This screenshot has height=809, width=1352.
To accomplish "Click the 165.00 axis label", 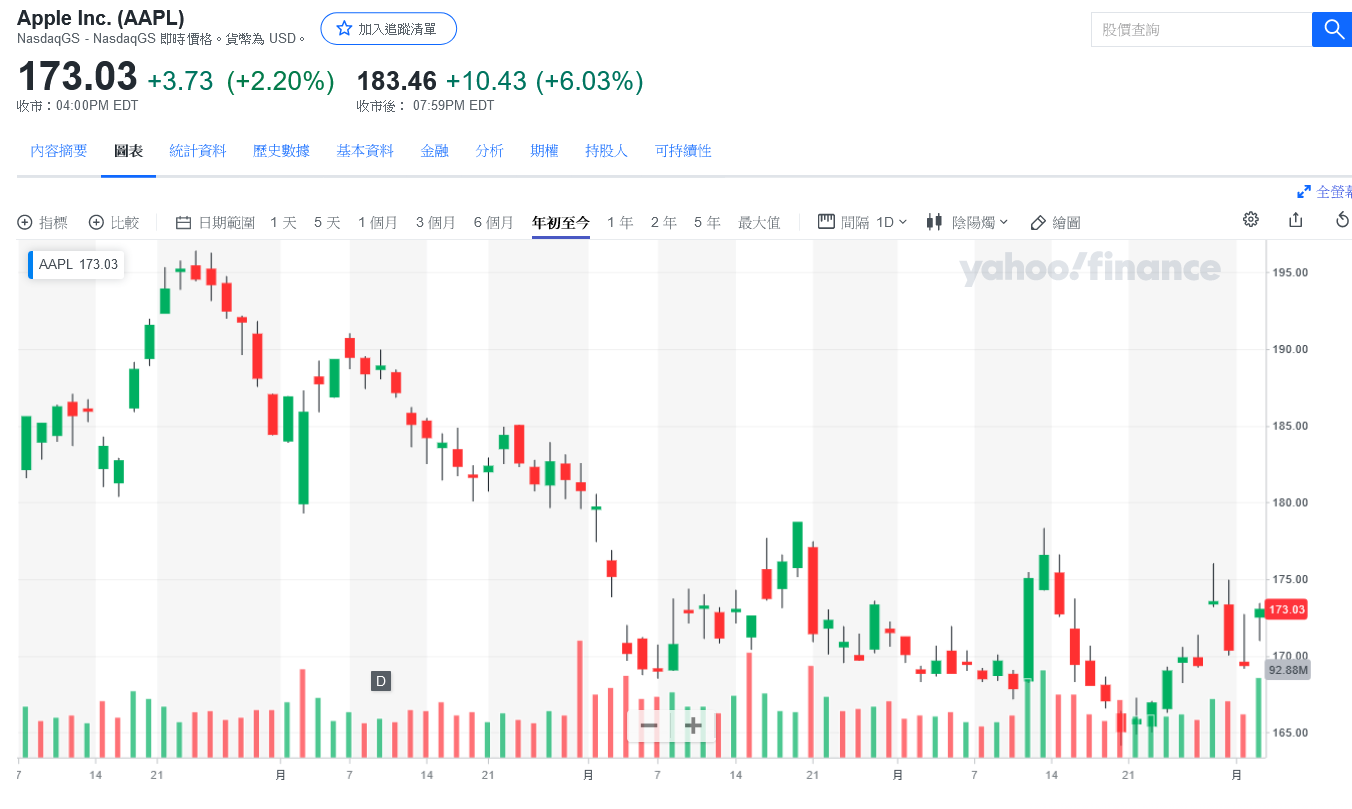I will point(1289,733).
